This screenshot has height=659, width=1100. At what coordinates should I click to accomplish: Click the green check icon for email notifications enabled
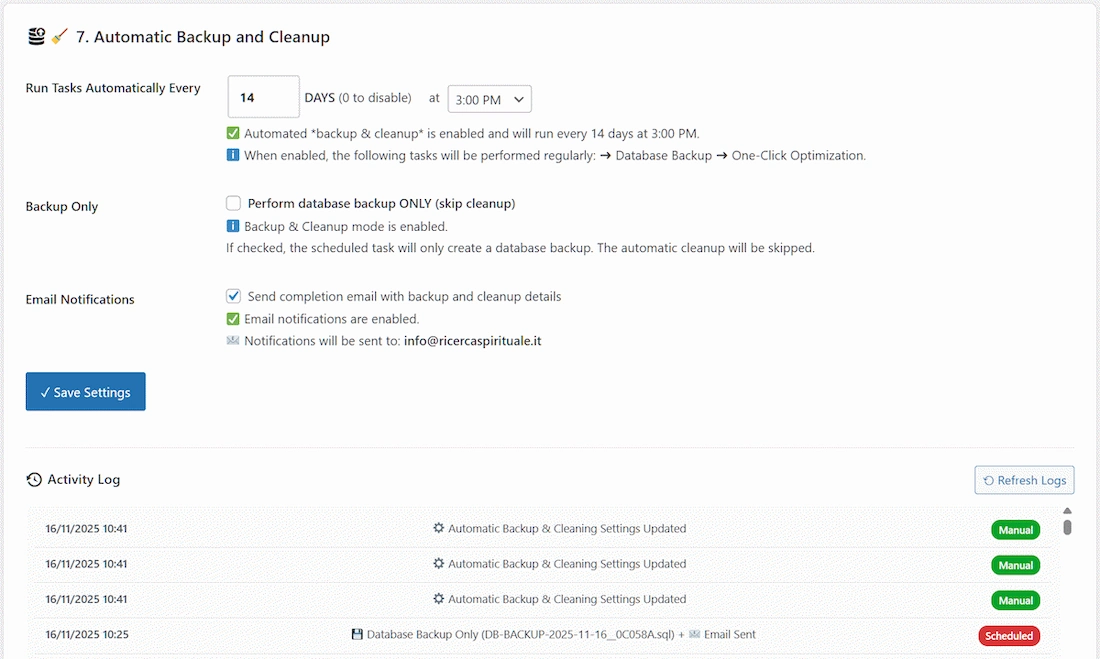(235, 318)
